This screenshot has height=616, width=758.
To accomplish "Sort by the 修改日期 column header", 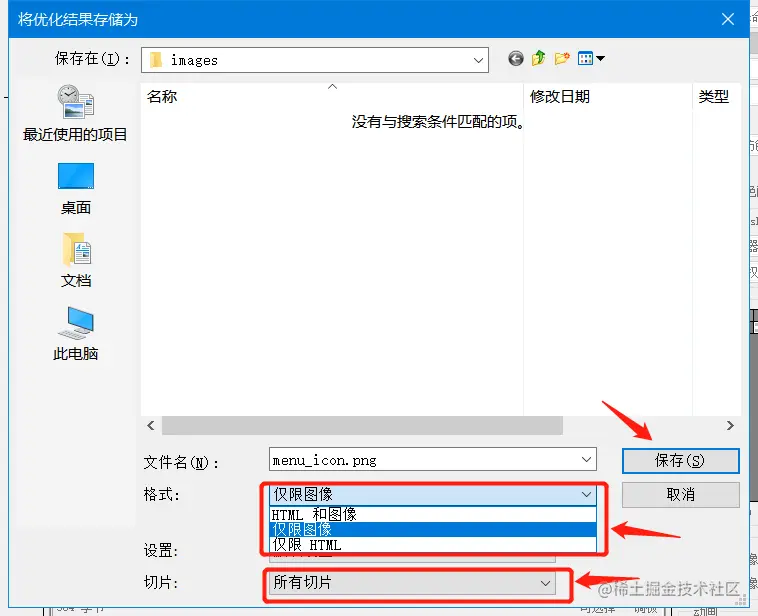I will coord(608,96).
